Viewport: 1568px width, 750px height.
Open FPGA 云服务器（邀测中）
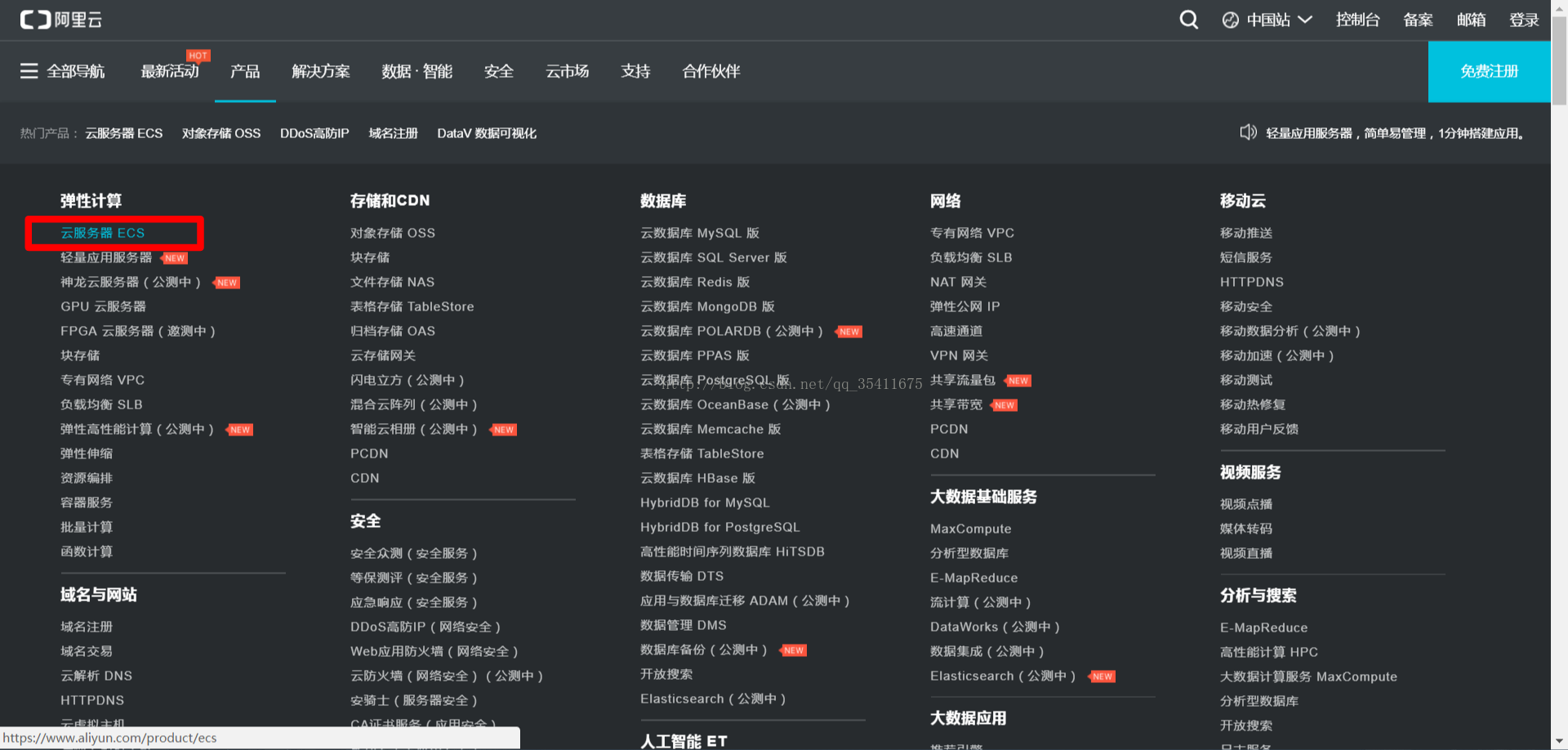coord(138,331)
